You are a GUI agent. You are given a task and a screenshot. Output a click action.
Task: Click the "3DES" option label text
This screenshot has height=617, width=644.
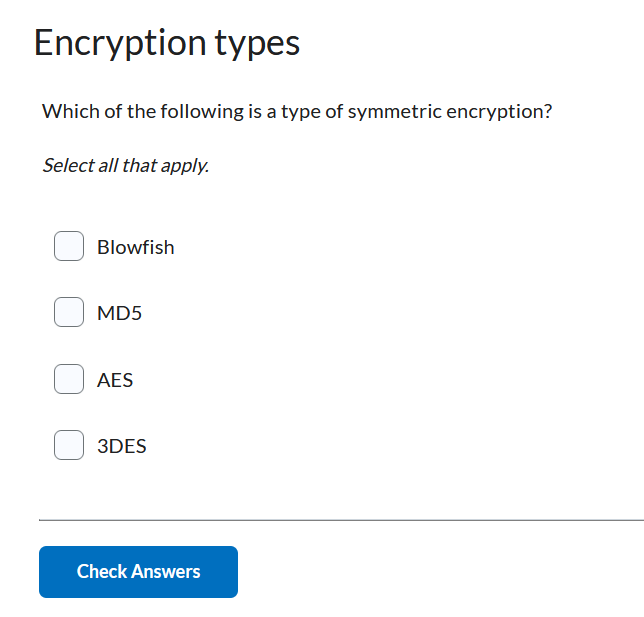click(x=122, y=446)
